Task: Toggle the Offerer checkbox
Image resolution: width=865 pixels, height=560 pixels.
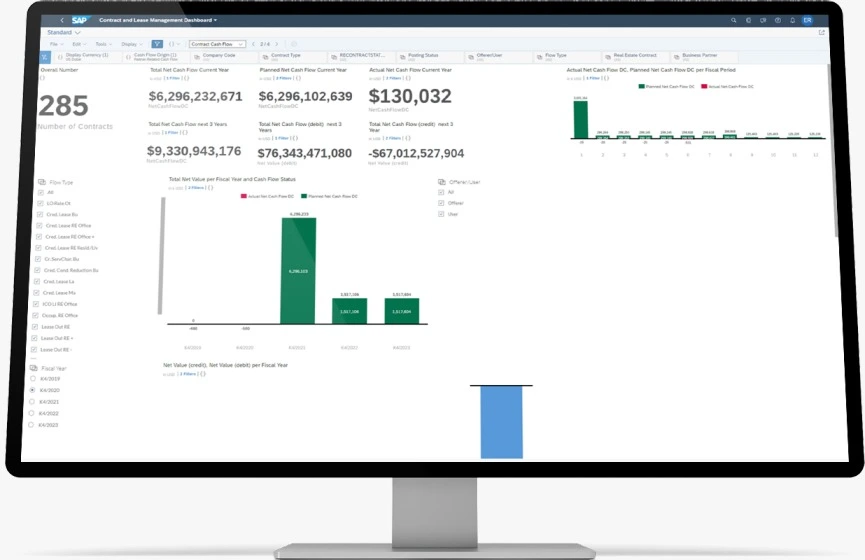Action: (x=441, y=203)
